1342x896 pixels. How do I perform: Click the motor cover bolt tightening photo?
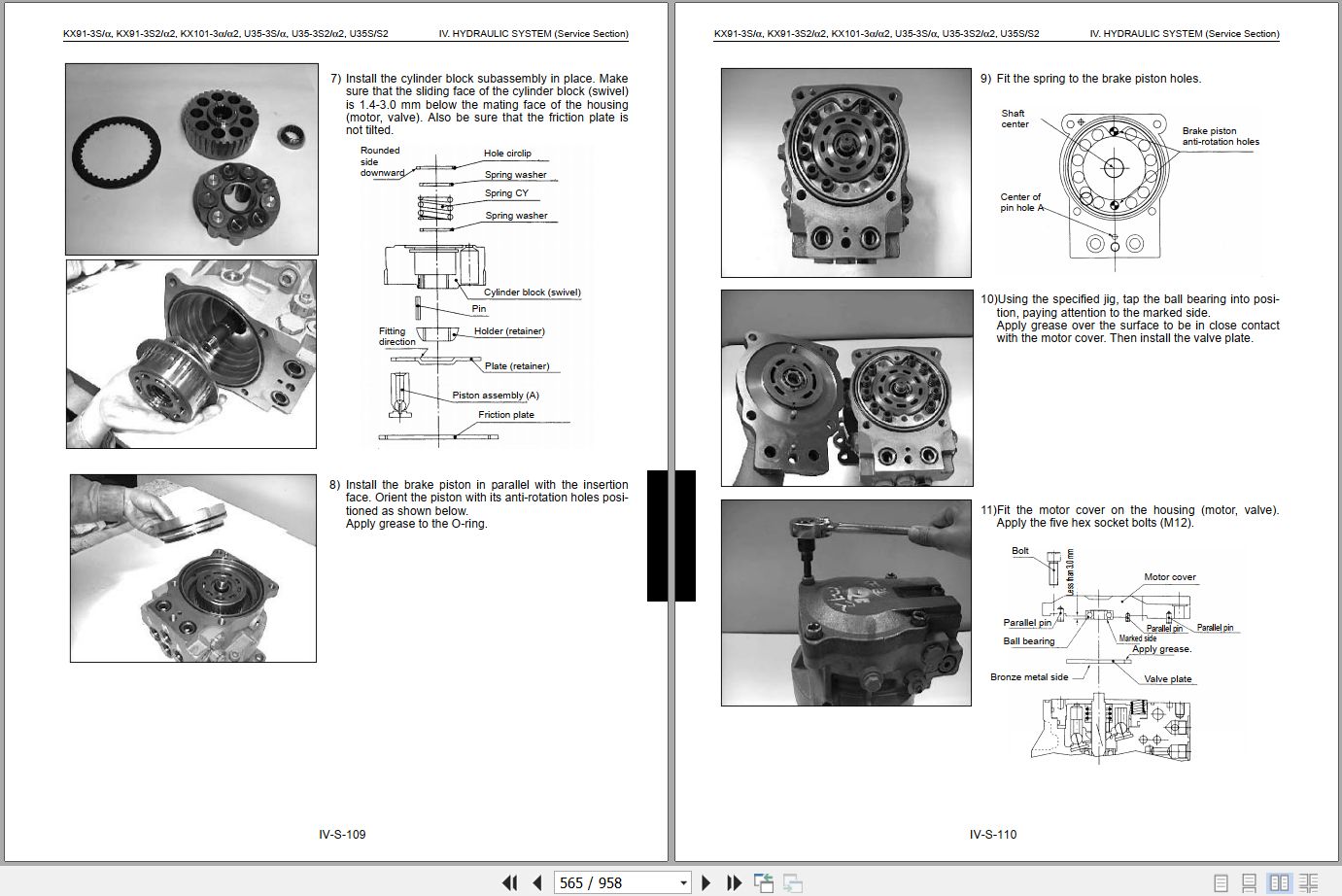(x=845, y=603)
